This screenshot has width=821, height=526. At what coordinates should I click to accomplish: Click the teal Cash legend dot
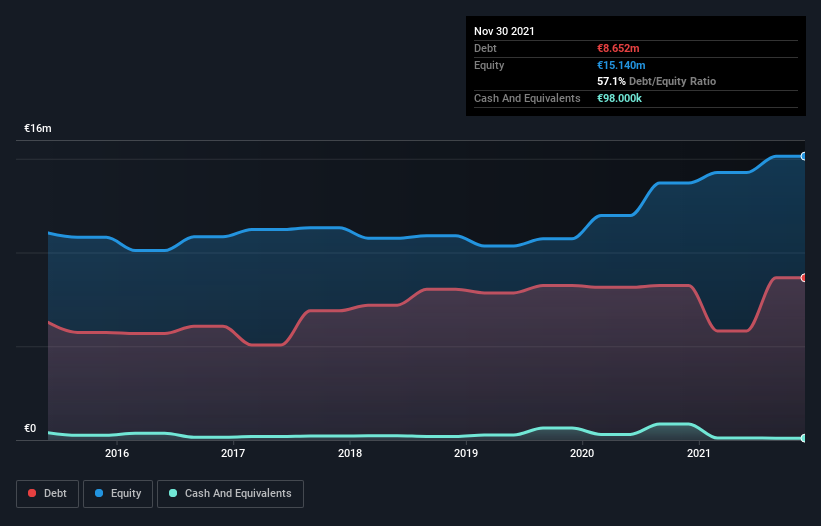click(x=173, y=493)
